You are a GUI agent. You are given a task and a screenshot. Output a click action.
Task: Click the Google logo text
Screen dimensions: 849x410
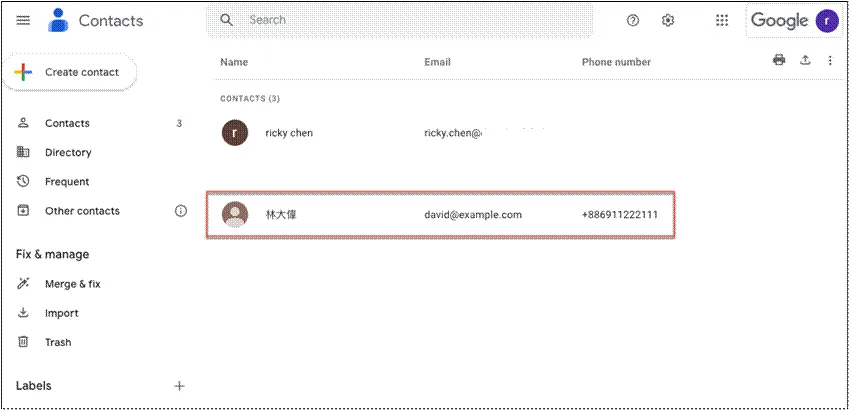click(x=779, y=21)
